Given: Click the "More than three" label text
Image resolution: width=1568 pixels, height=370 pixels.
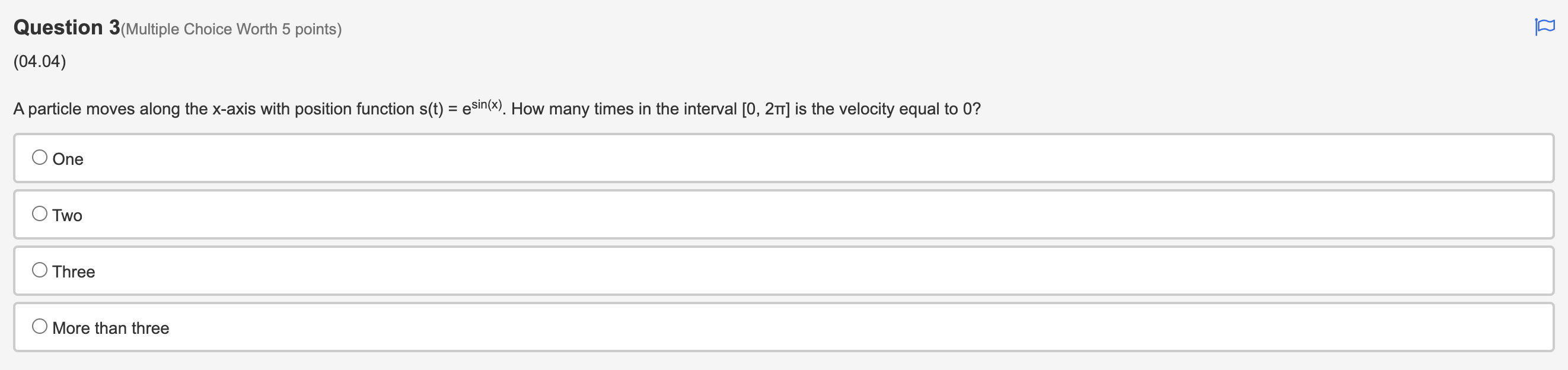Looking at the screenshot, I should (111, 328).
